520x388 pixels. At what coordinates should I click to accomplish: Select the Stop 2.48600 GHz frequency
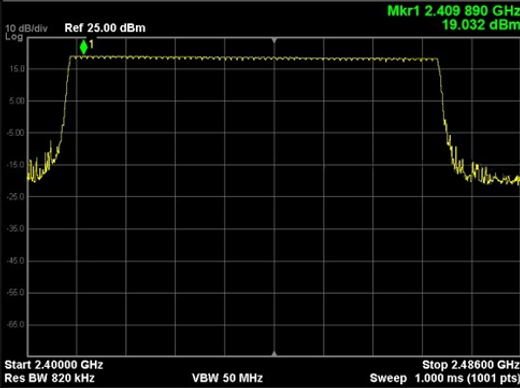[x=471, y=365]
